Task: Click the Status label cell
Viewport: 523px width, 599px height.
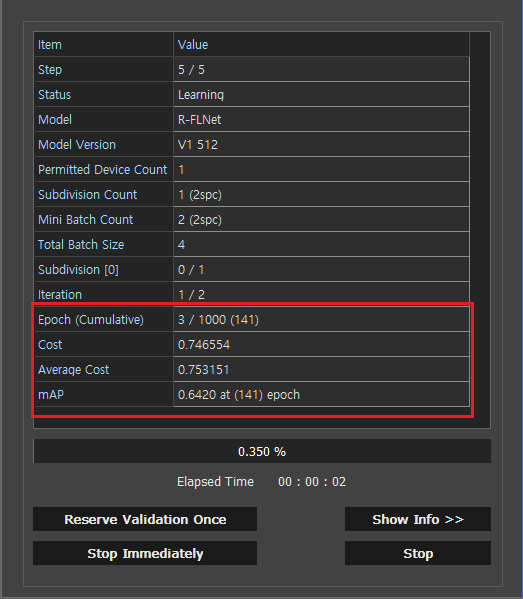Action: (x=104, y=94)
